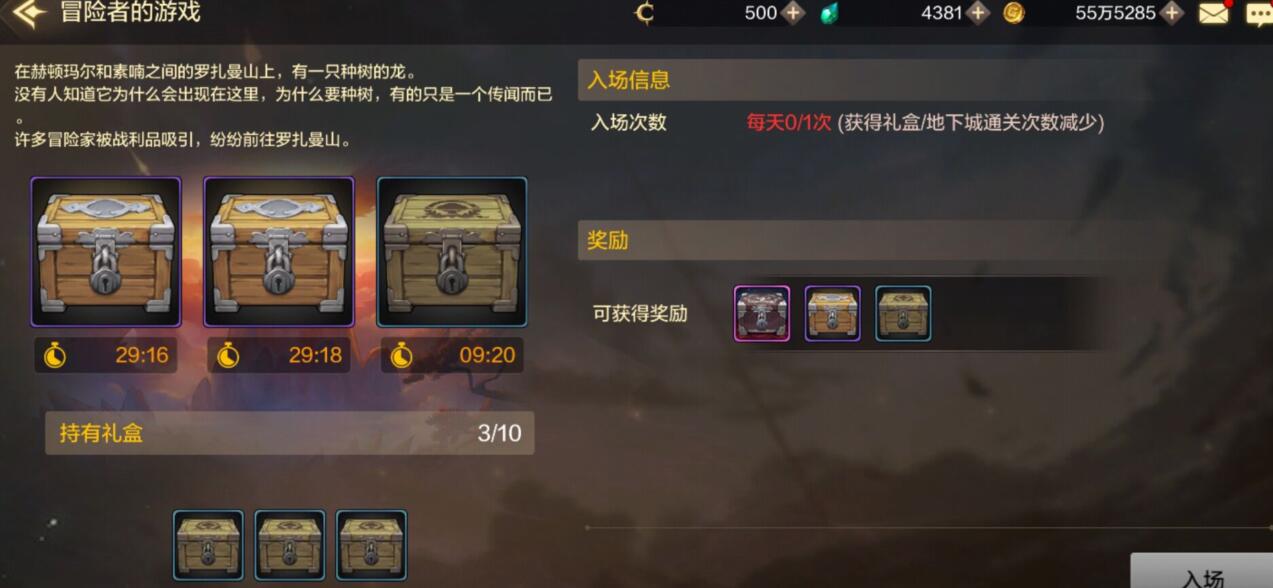This screenshot has height=588, width=1273.
Task: Select the first held gift box
Action: point(208,545)
